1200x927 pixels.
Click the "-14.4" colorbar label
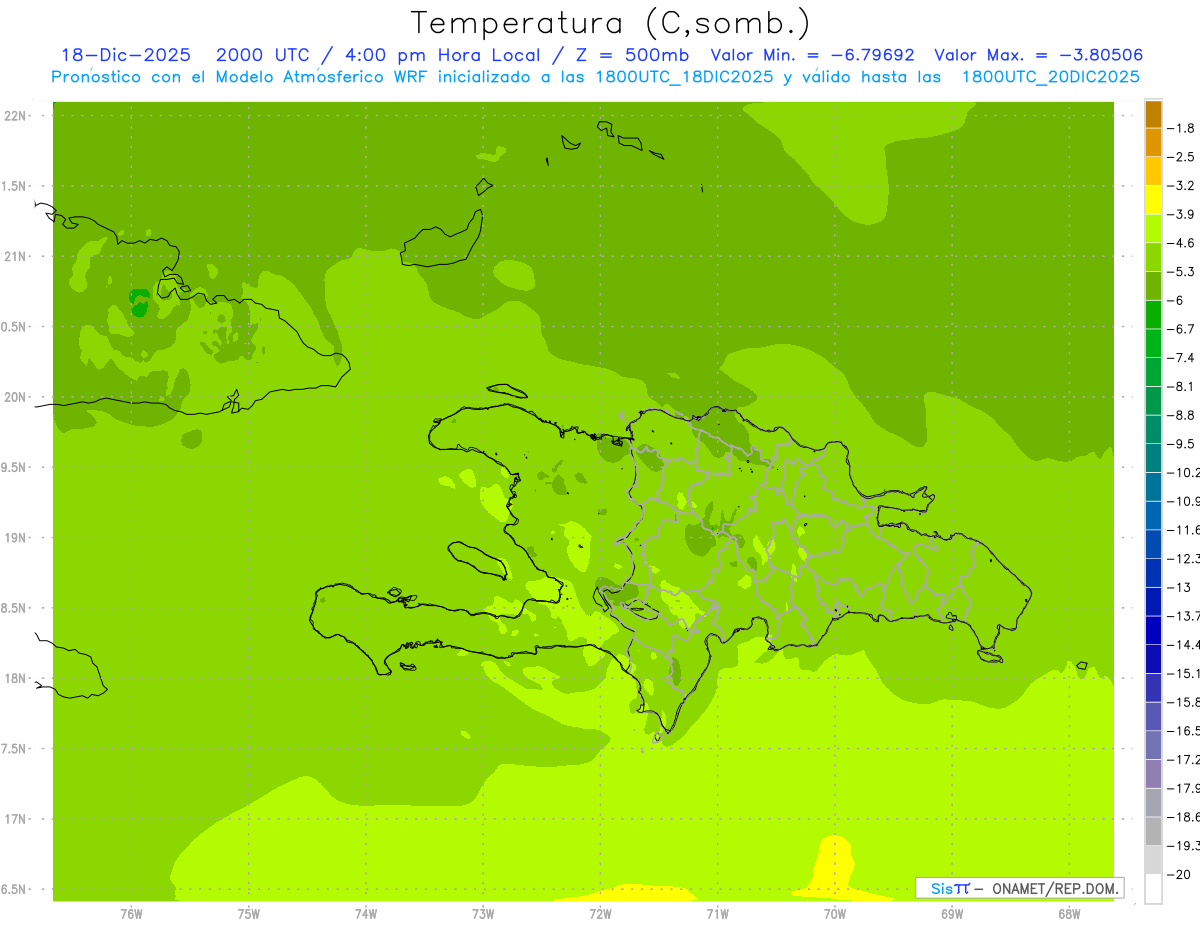click(x=1184, y=645)
